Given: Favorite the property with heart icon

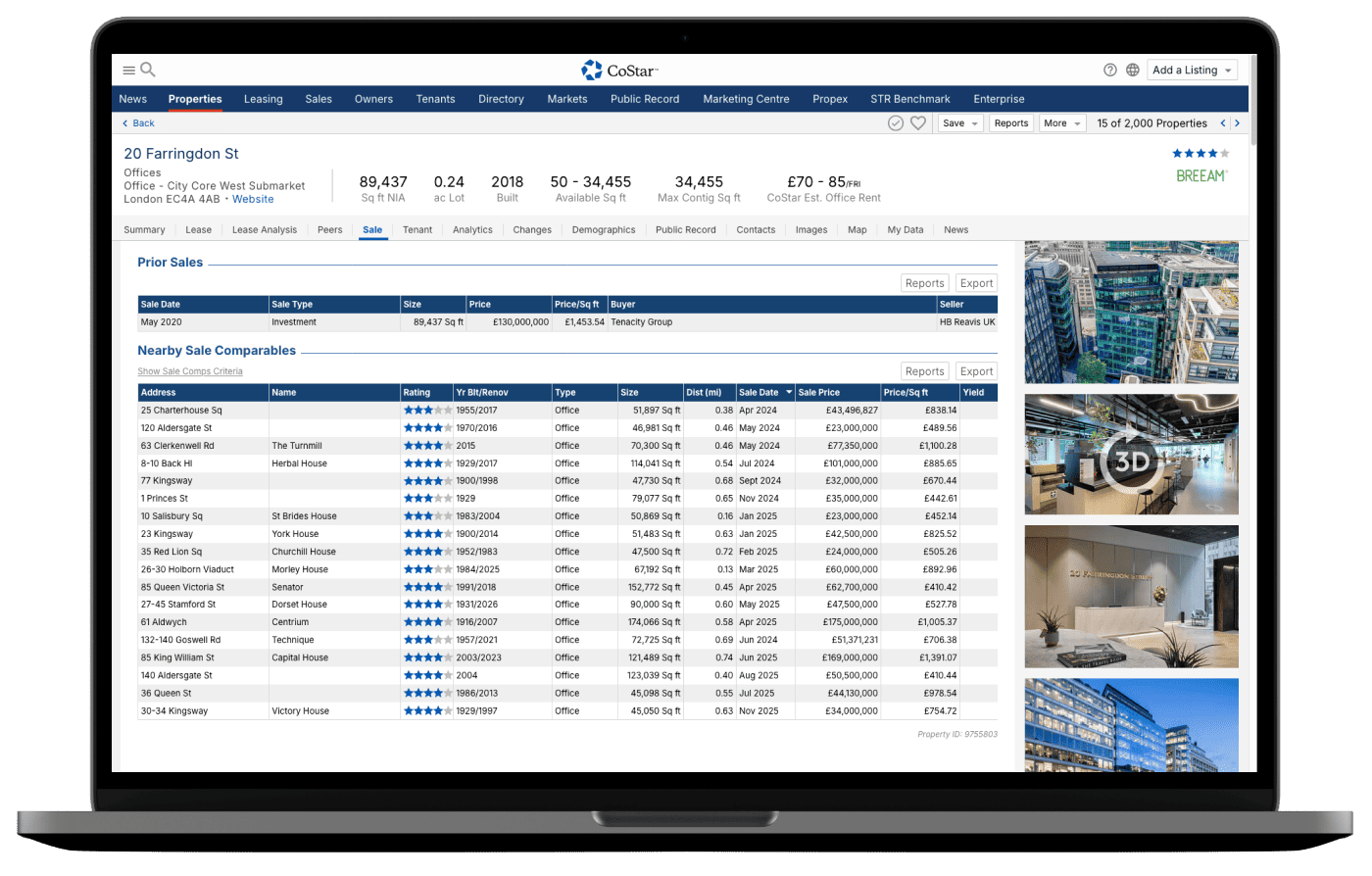Looking at the screenshot, I should 918,123.
